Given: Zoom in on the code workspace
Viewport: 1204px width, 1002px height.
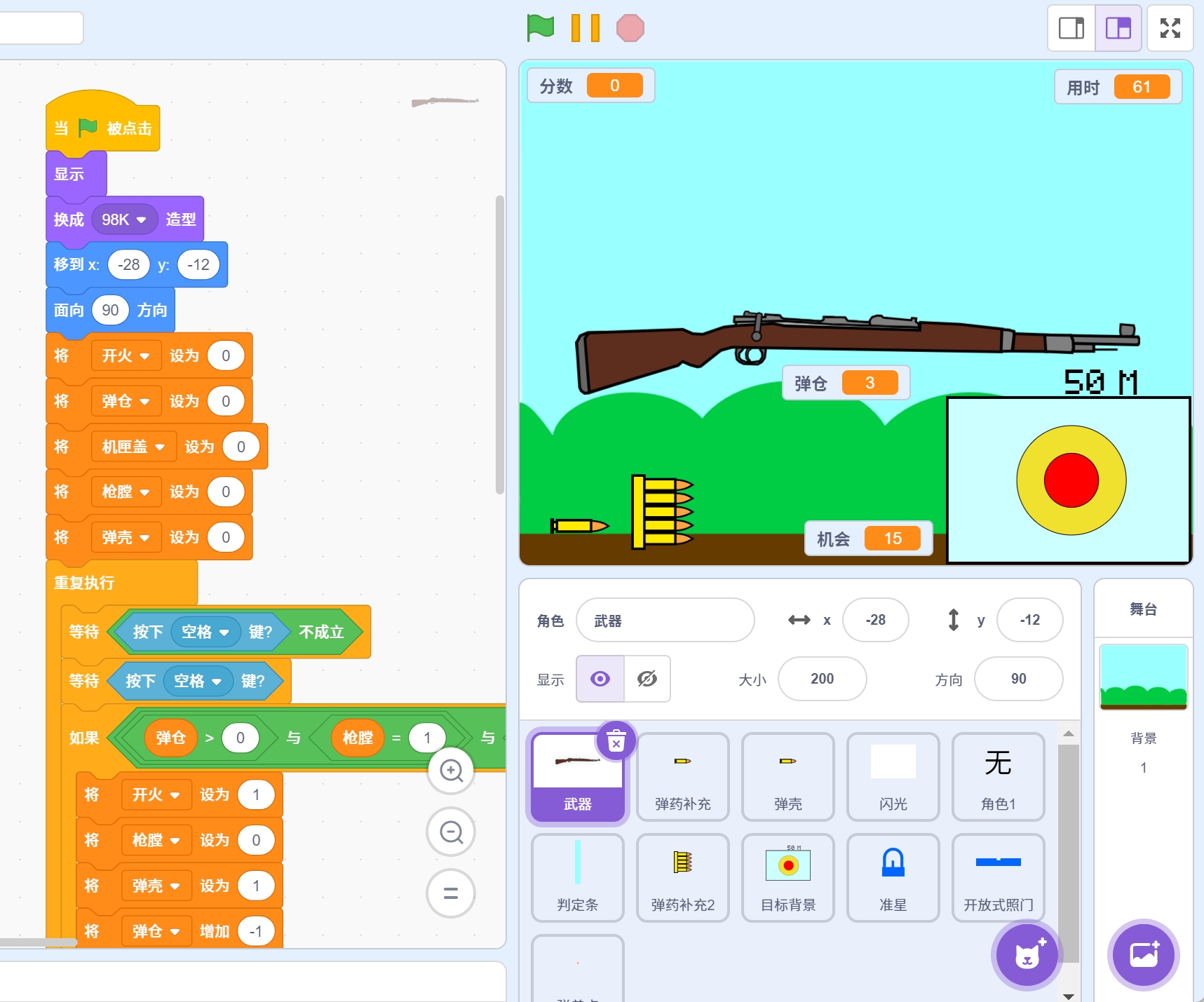Looking at the screenshot, I should (x=451, y=771).
